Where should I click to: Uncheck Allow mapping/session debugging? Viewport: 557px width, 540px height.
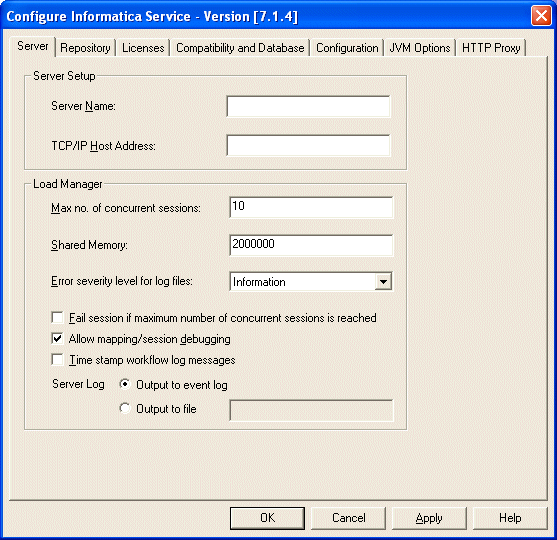pos(57,339)
